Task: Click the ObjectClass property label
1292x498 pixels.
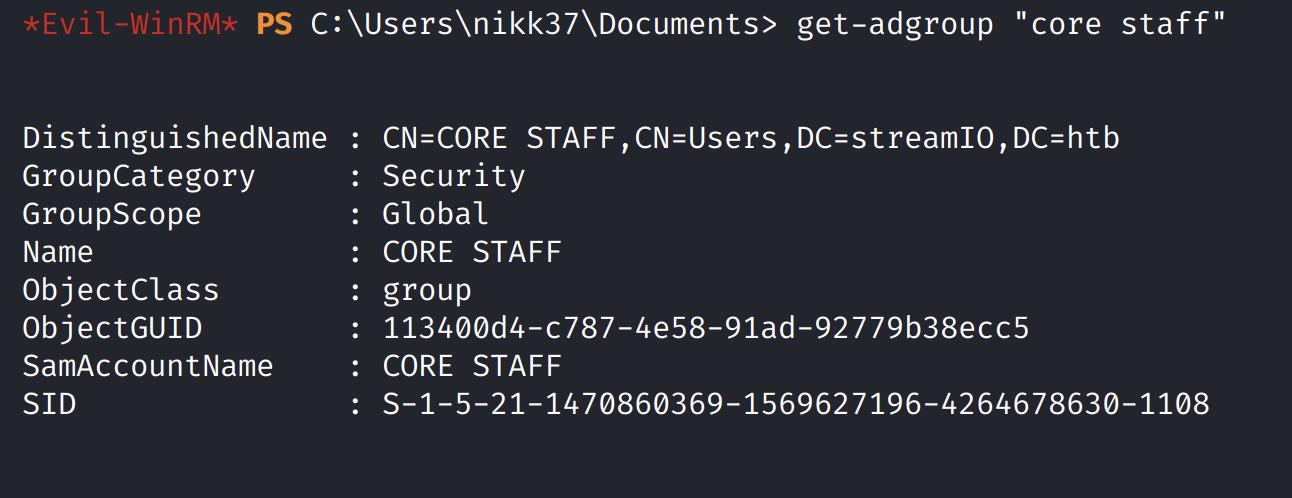Action: pos(121,290)
